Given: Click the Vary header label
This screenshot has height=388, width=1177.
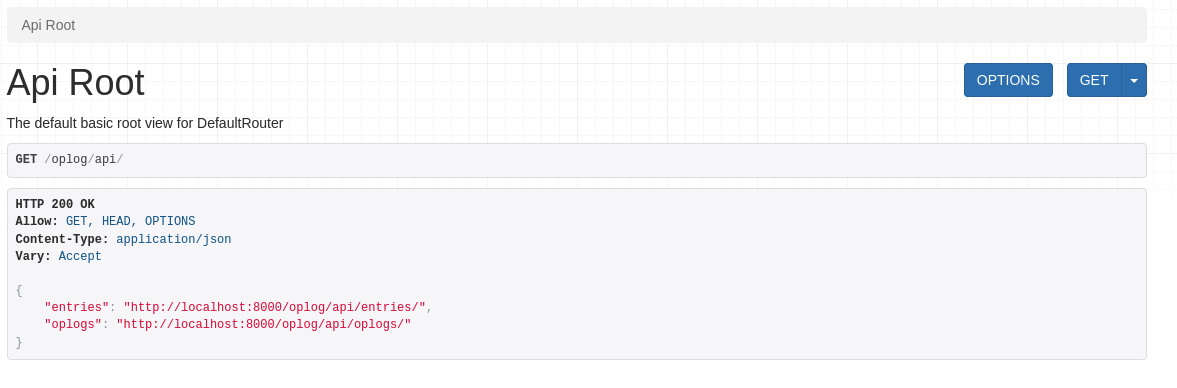Looking at the screenshot, I should pyautogui.click(x=33, y=257).
